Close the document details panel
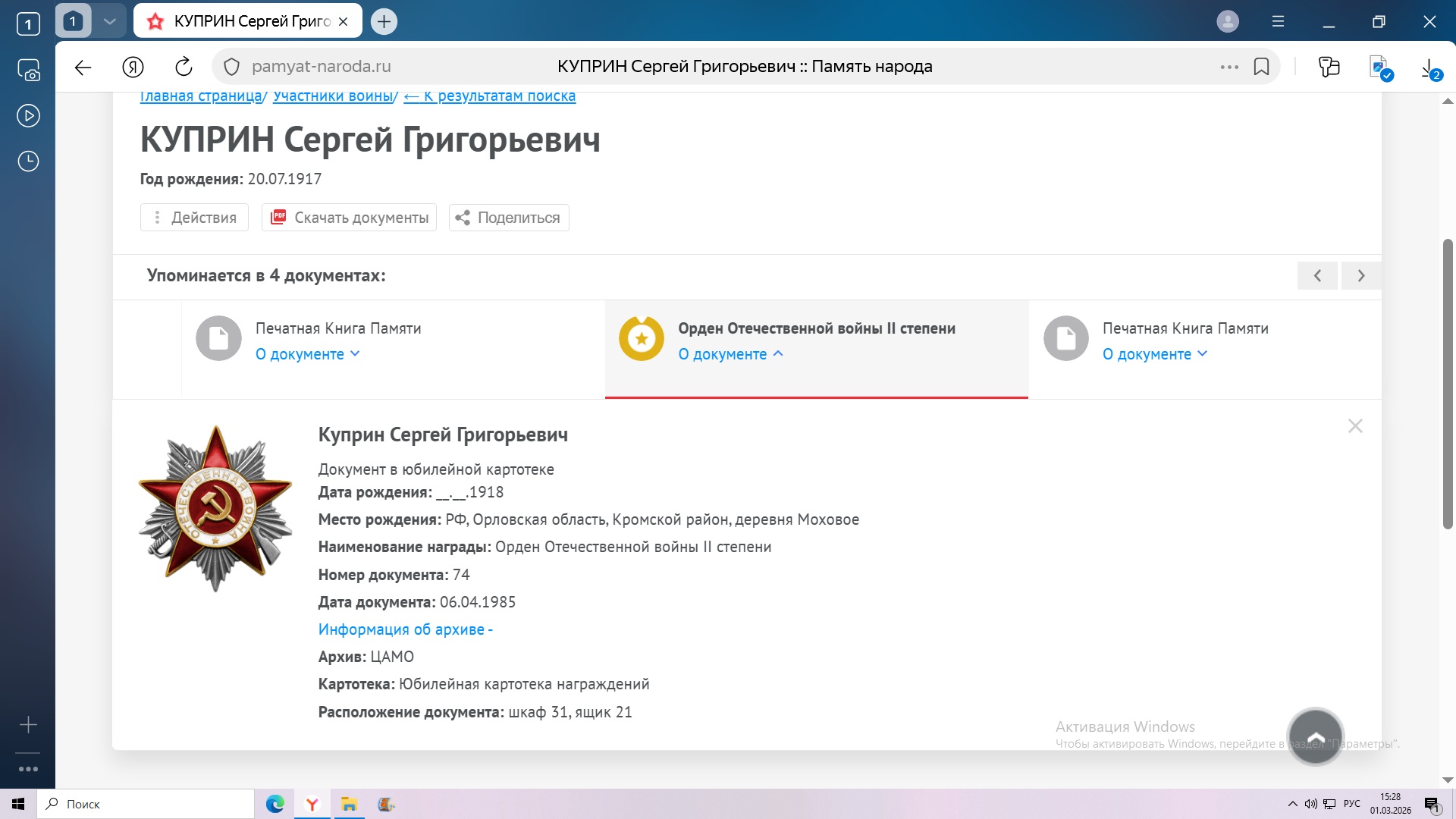Image resolution: width=1456 pixels, height=819 pixels. 1355,426
